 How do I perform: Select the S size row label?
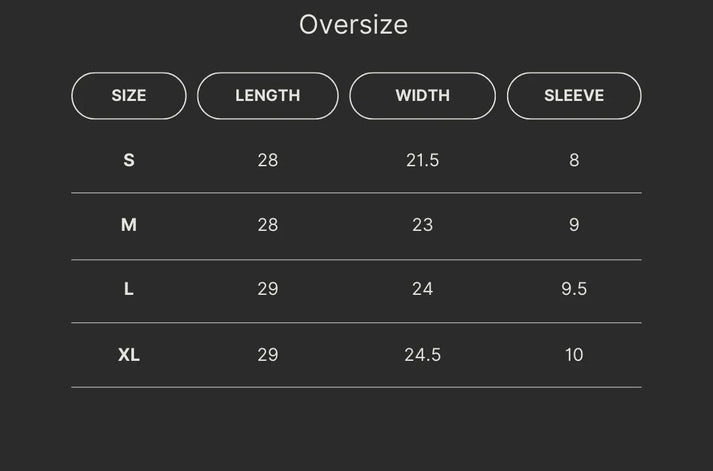129,160
